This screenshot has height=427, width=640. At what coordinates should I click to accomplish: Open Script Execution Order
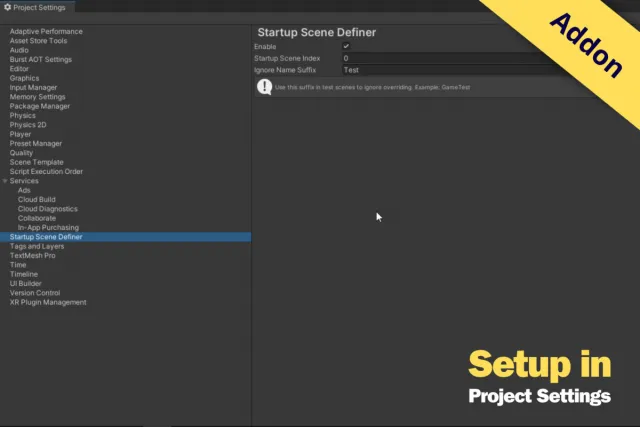(x=46, y=172)
